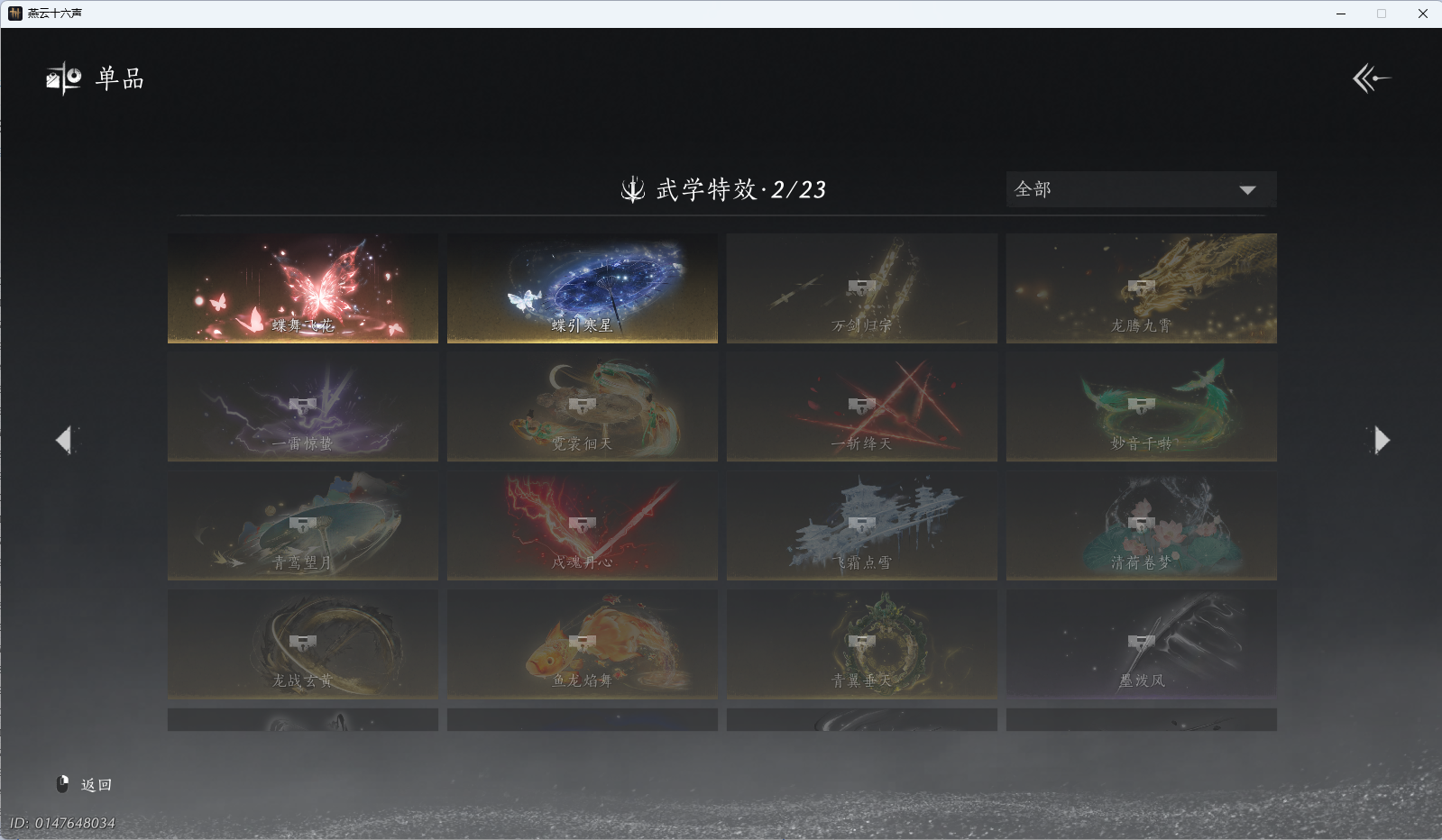Open the 戍魂丹心 red lightning card
Image resolution: width=1442 pixels, height=840 pixels.
[583, 525]
